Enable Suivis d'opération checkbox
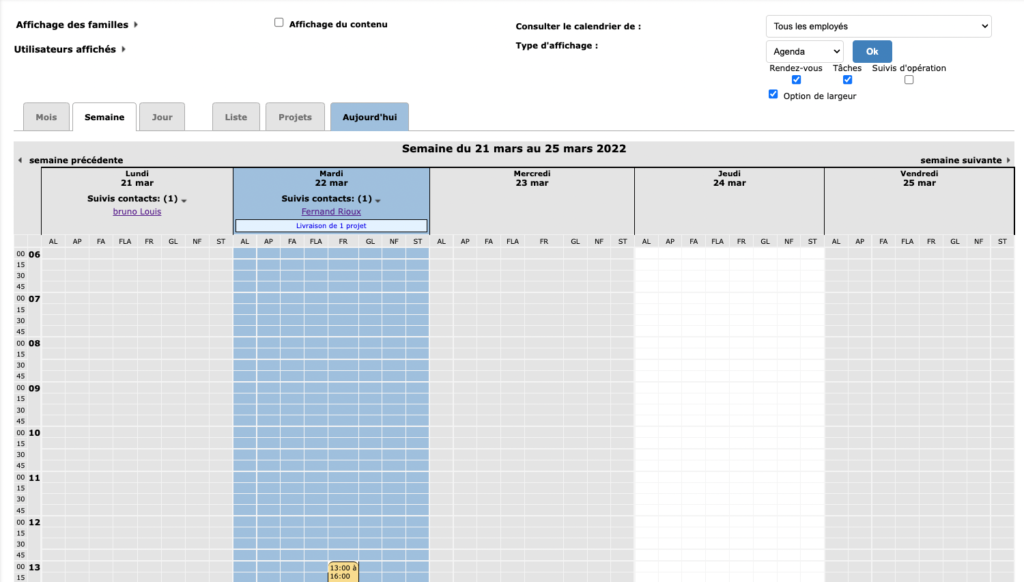This screenshot has width=1024, height=582. pyautogui.click(x=908, y=80)
